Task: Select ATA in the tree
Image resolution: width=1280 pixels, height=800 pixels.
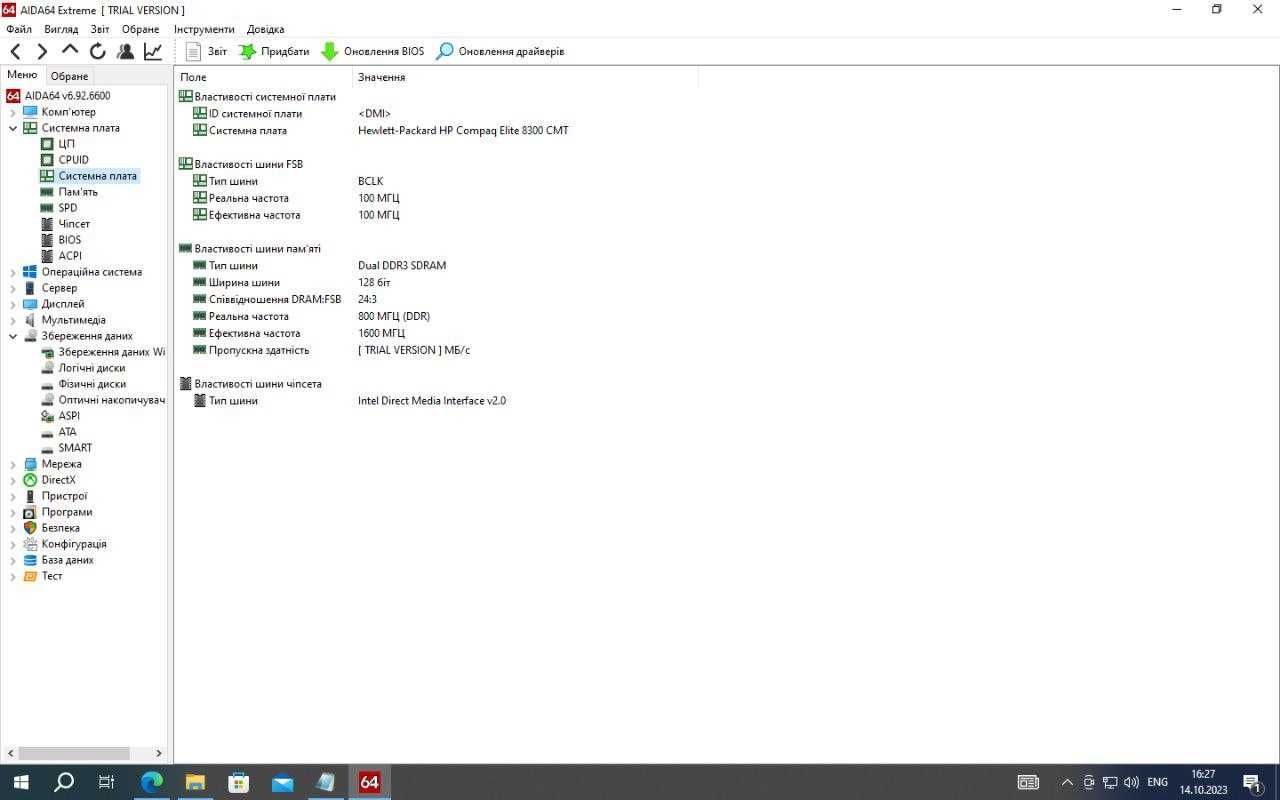Action: [x=67, y=432]
